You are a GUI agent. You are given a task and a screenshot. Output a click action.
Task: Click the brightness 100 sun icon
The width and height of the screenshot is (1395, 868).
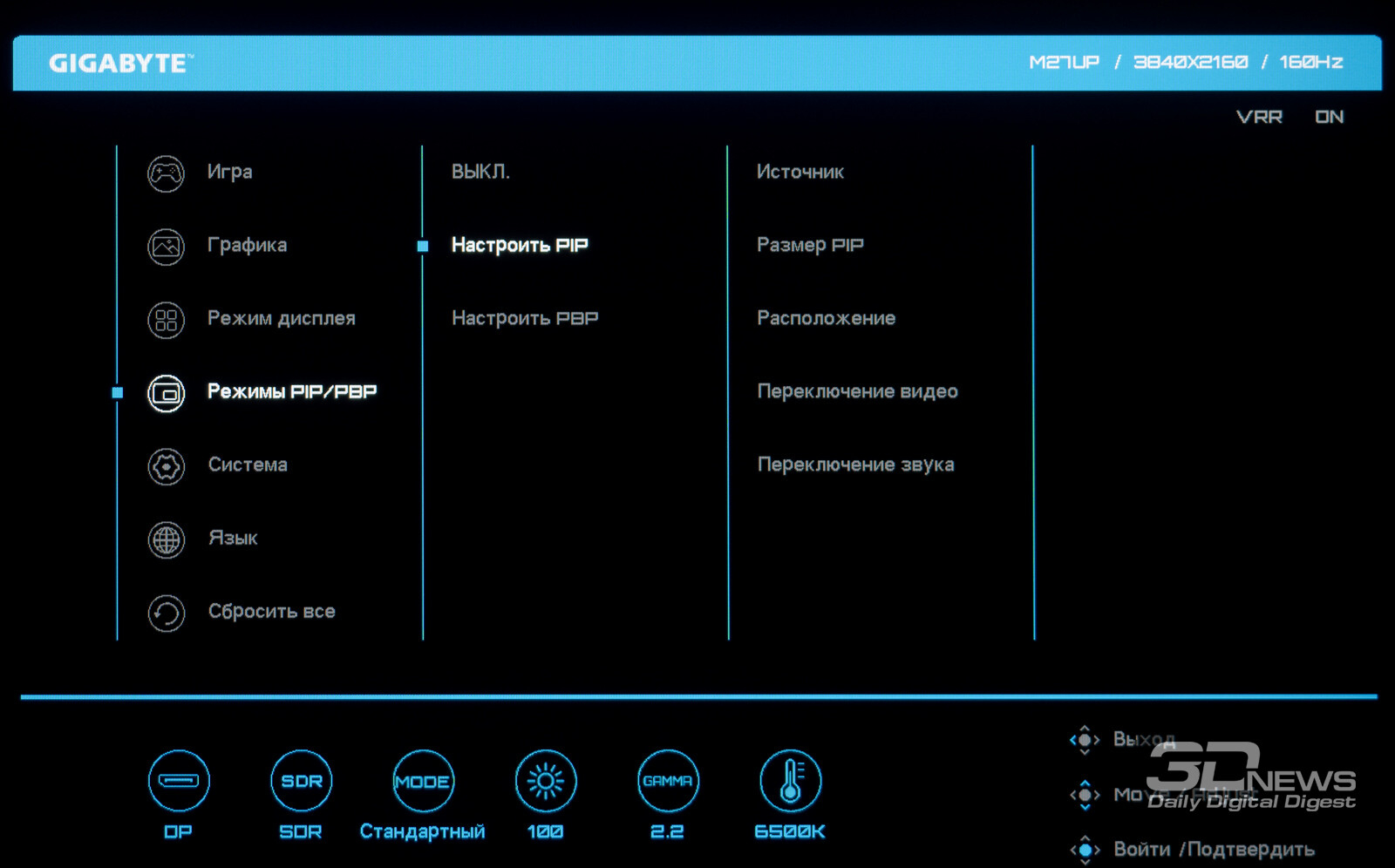(546, 781)
